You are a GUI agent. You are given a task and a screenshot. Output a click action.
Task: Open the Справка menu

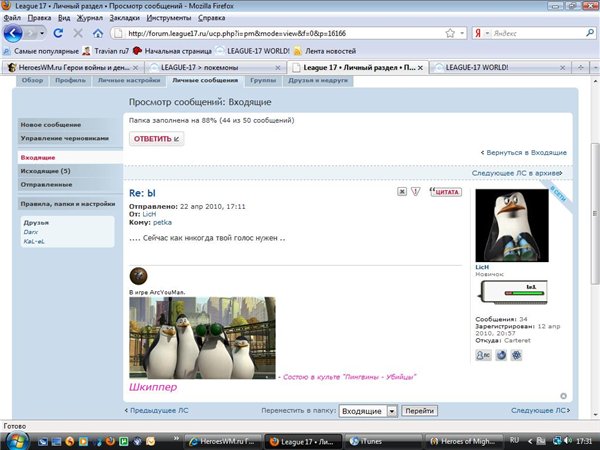click(211, 18)
